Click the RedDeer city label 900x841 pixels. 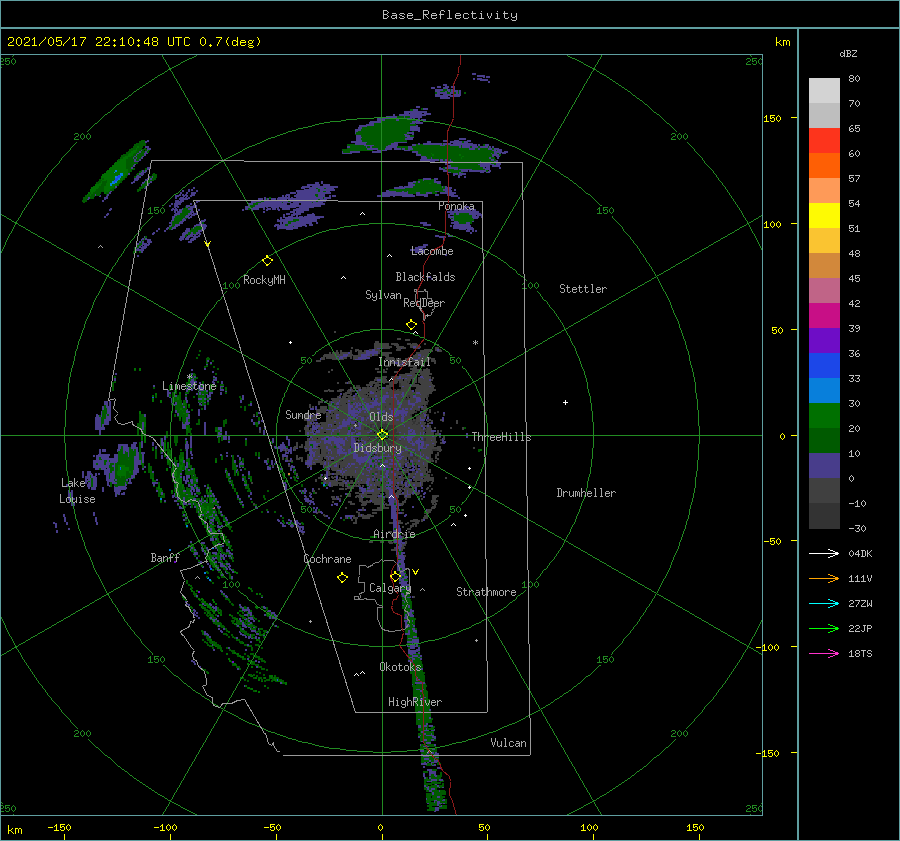coord(424,303)
